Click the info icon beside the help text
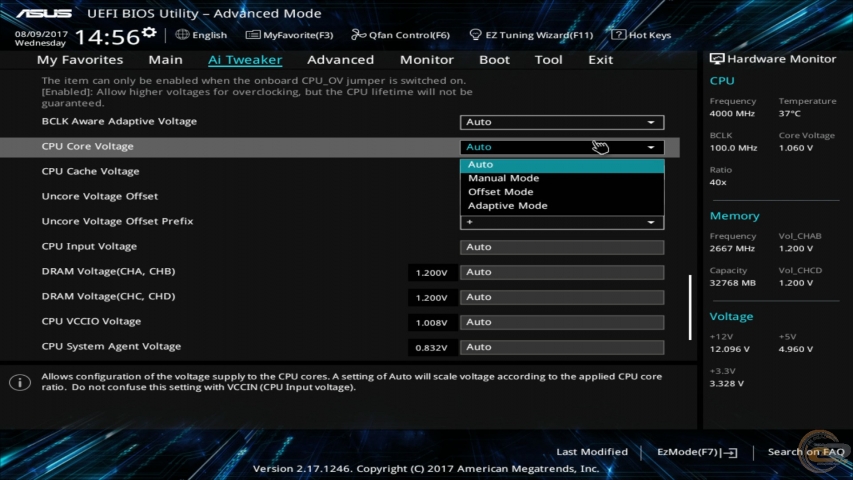This screenshot has width=853, height=480. (20, 382)
